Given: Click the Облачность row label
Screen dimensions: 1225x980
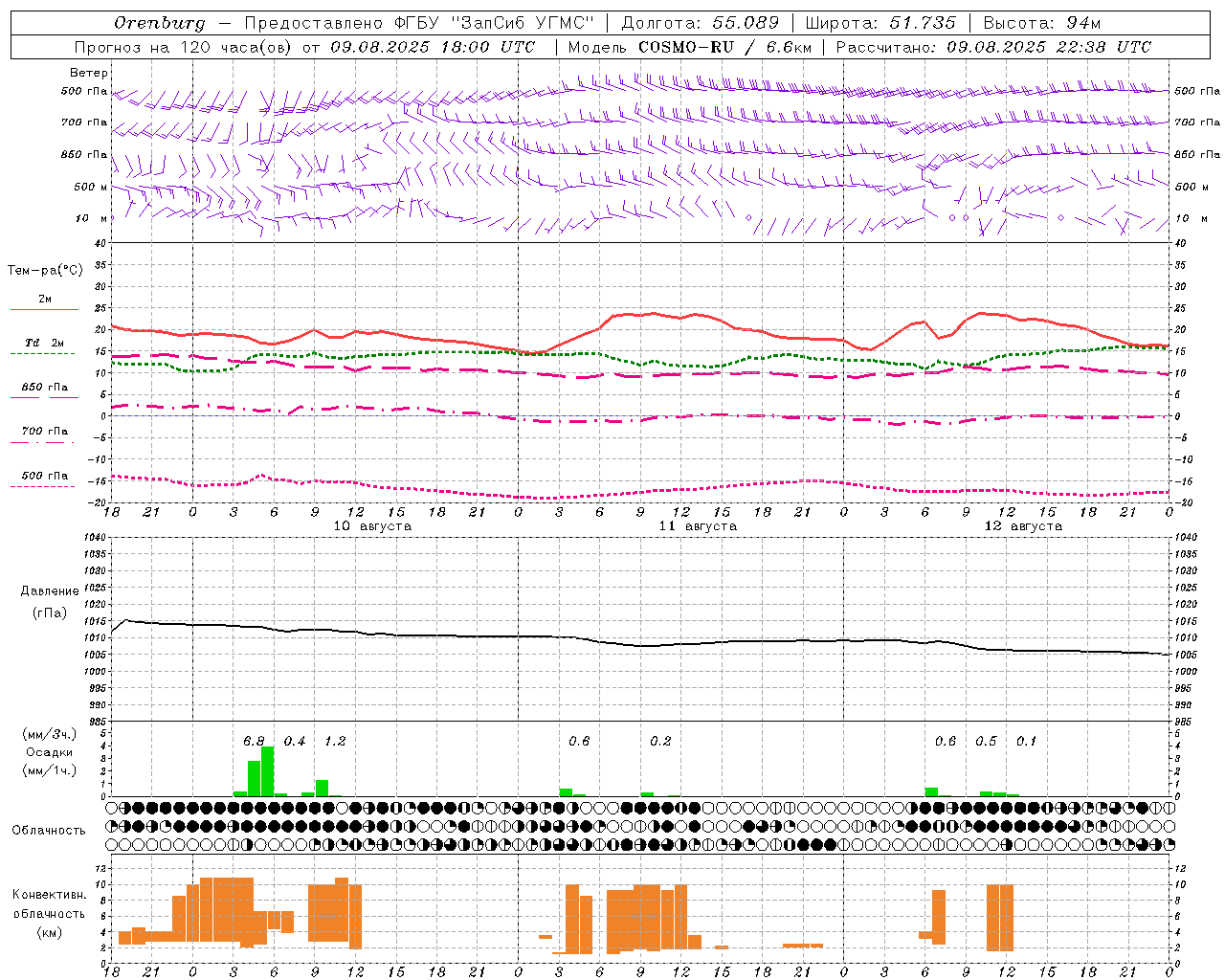Looking at the screenshot, I should pos(49,831).
